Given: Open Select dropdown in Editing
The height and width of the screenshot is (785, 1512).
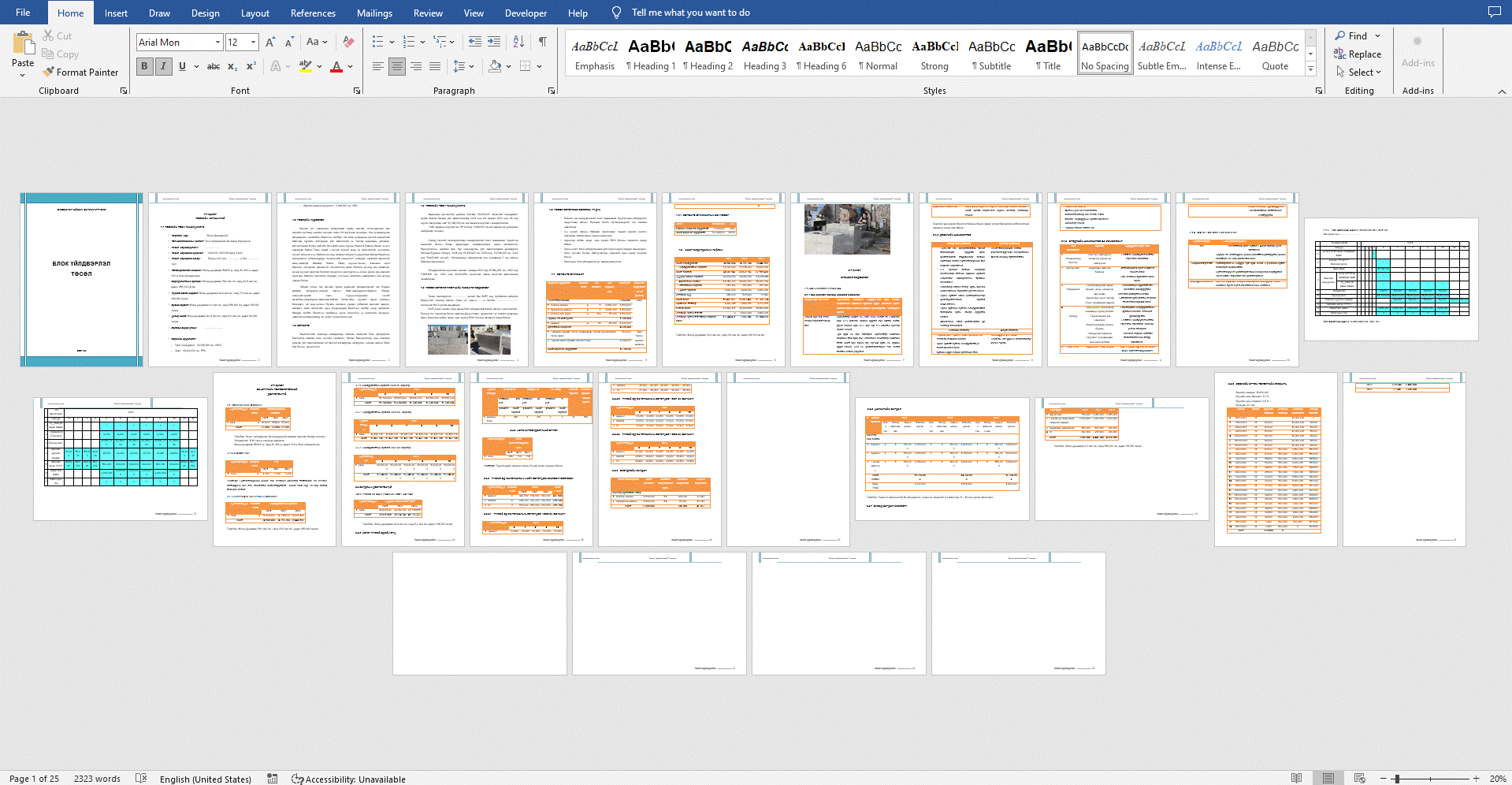Looking at the screenshot, I should click(1360, 72).
